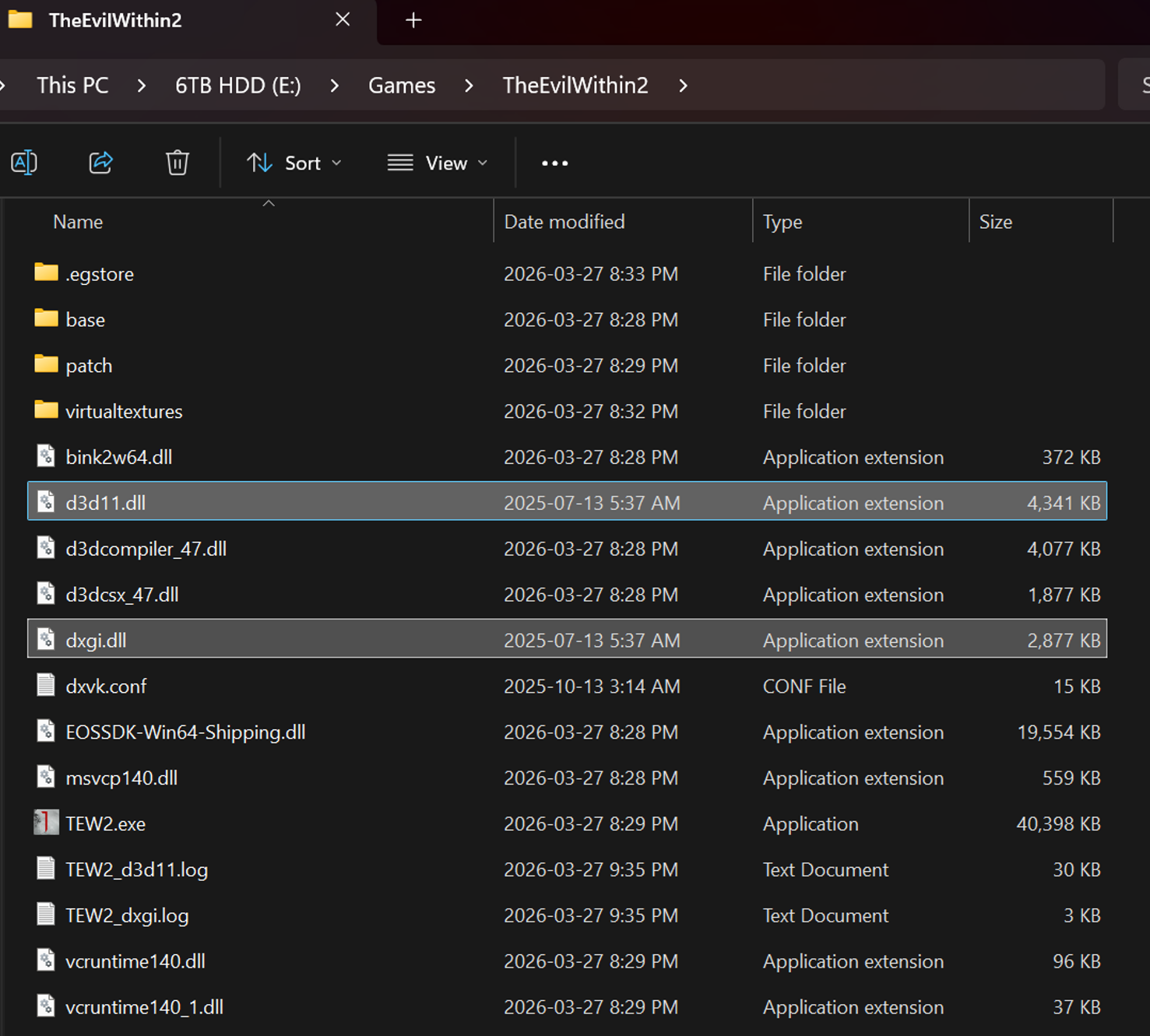Click the 4,341 KB size value
Viewport: 1150px width, 1036px height.
pos(1064,503)
